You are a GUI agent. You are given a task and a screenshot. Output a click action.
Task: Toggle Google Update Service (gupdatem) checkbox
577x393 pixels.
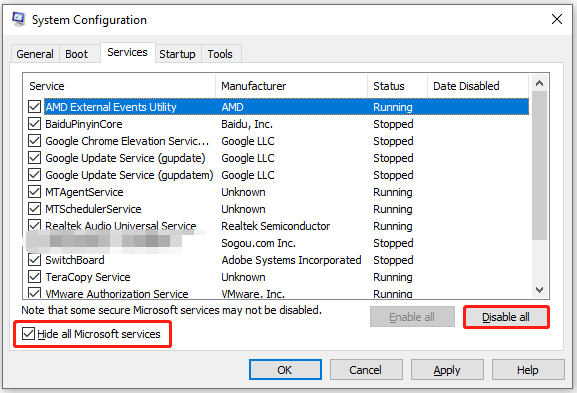pyautogui.click(x=35, y=174)
